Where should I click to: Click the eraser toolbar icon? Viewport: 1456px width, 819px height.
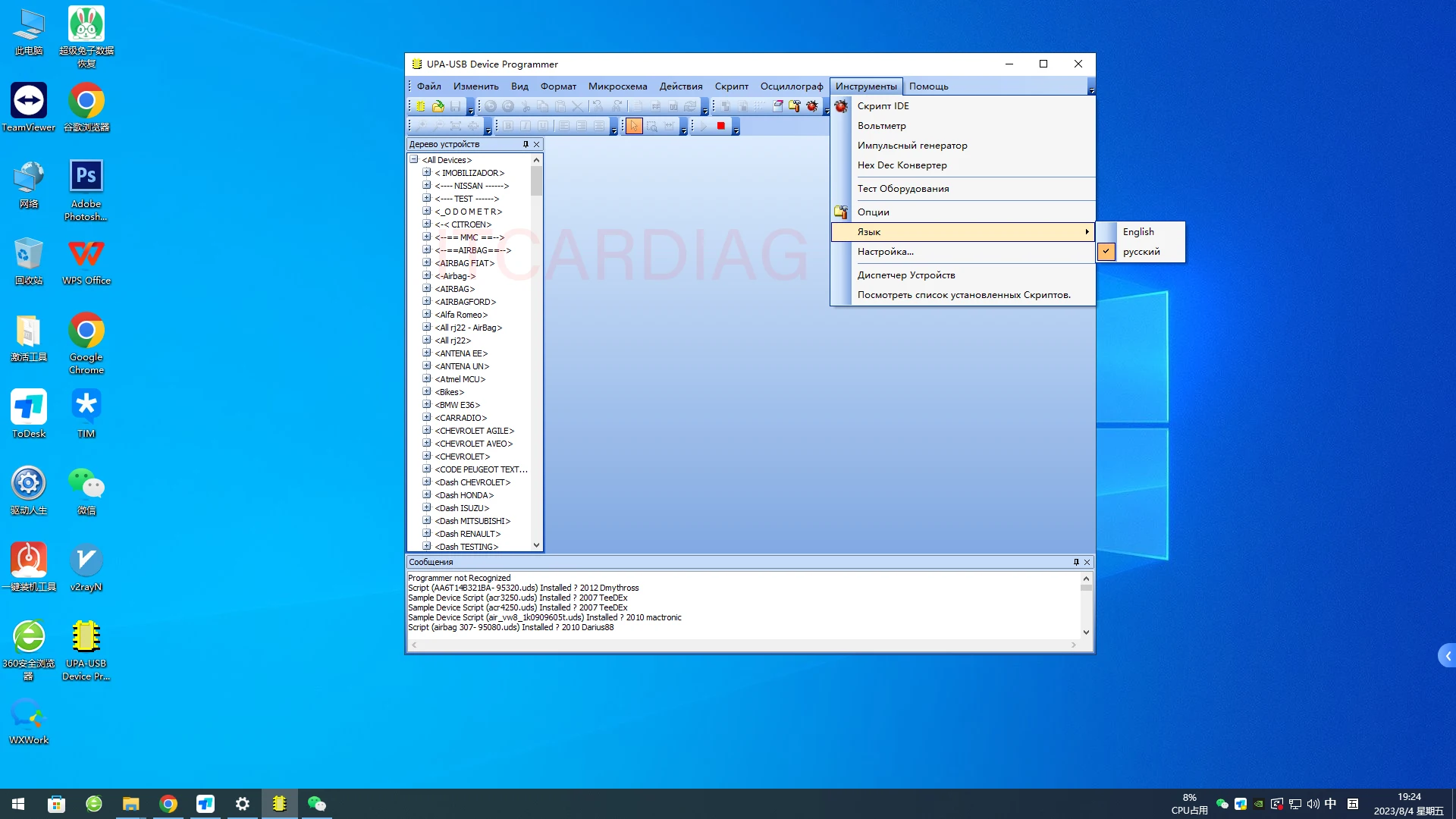777,106
